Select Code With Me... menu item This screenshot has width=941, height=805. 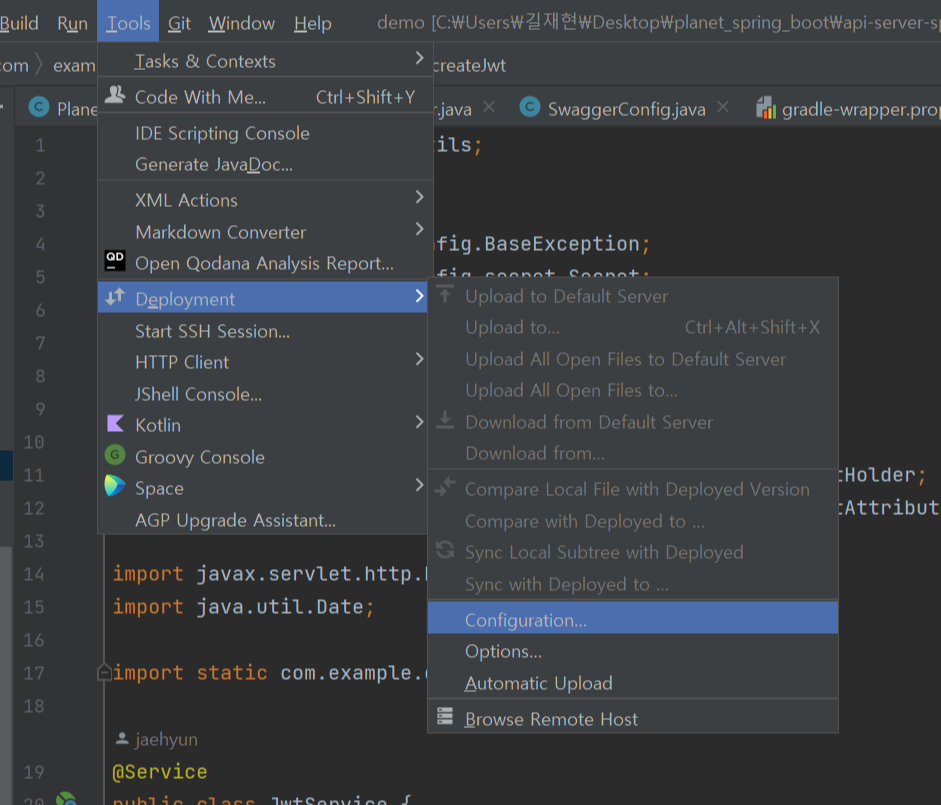pyautogui.click(x=265, y=97)
